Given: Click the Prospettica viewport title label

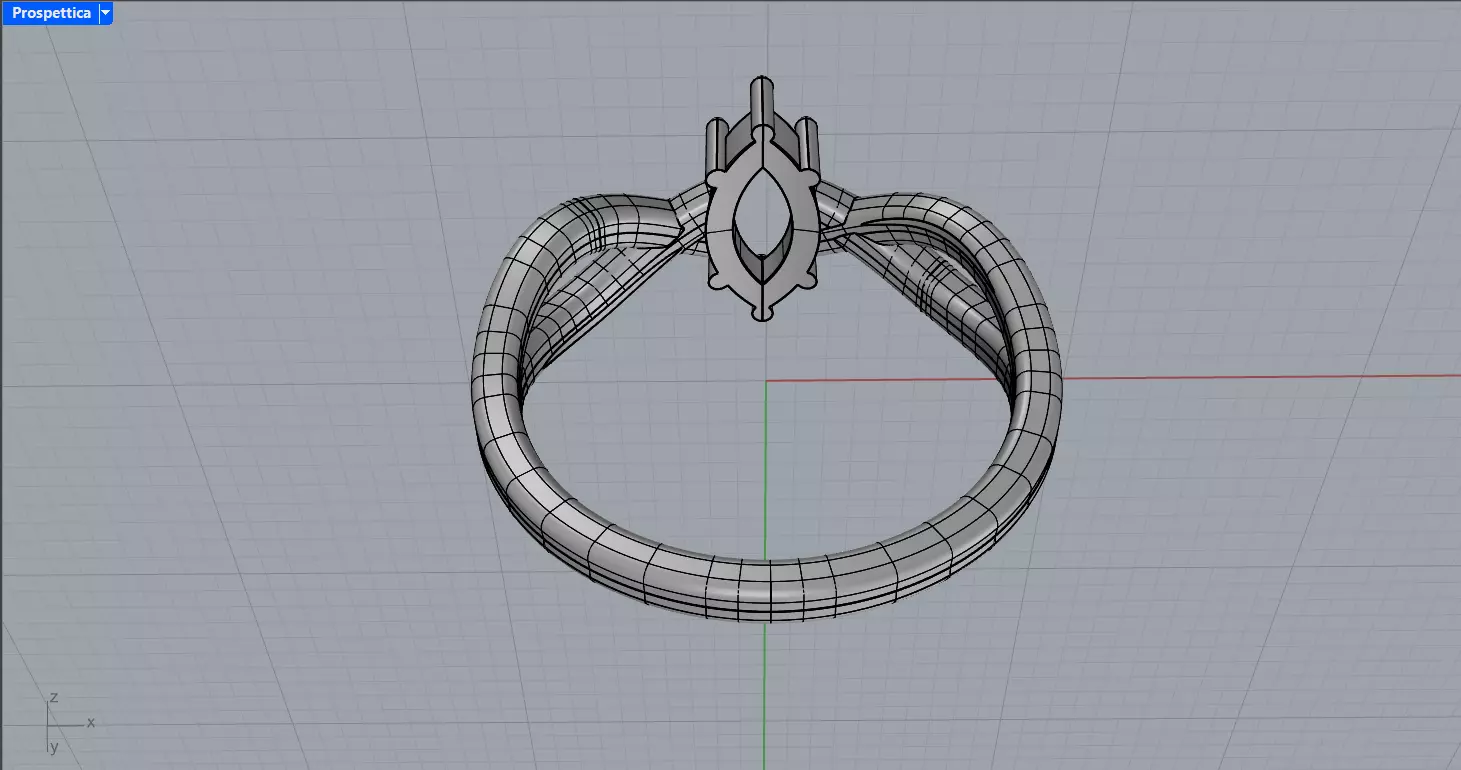Looking at the screenshot, I should tap(51, 13).
